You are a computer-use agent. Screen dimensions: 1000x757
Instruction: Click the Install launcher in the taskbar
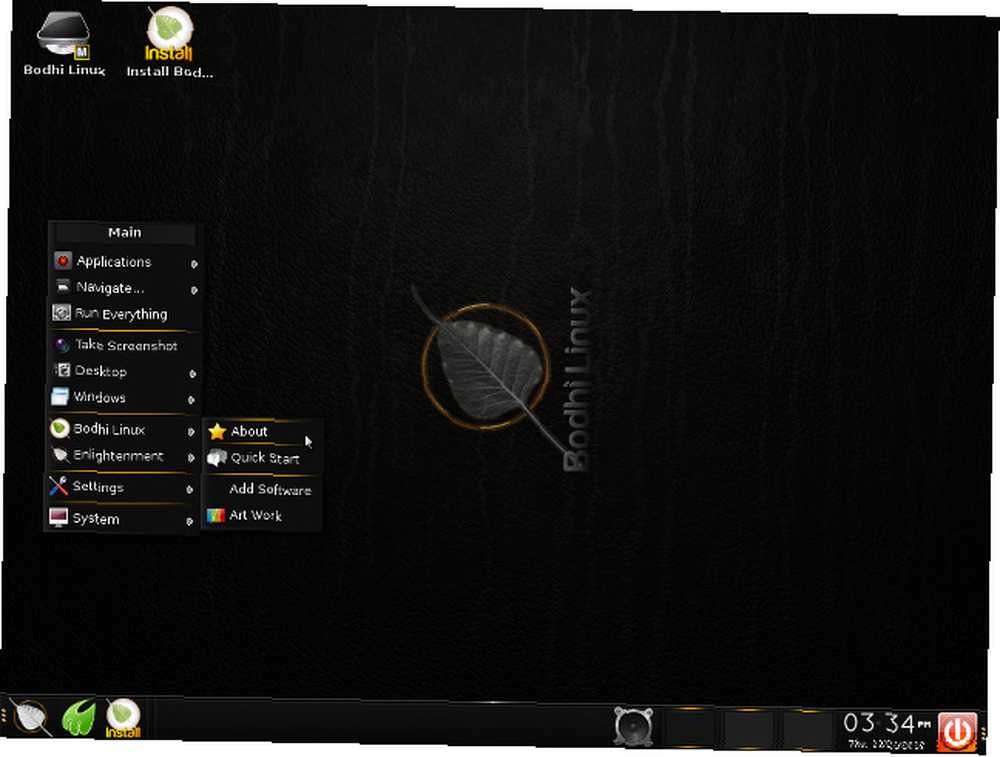(123, 718)
